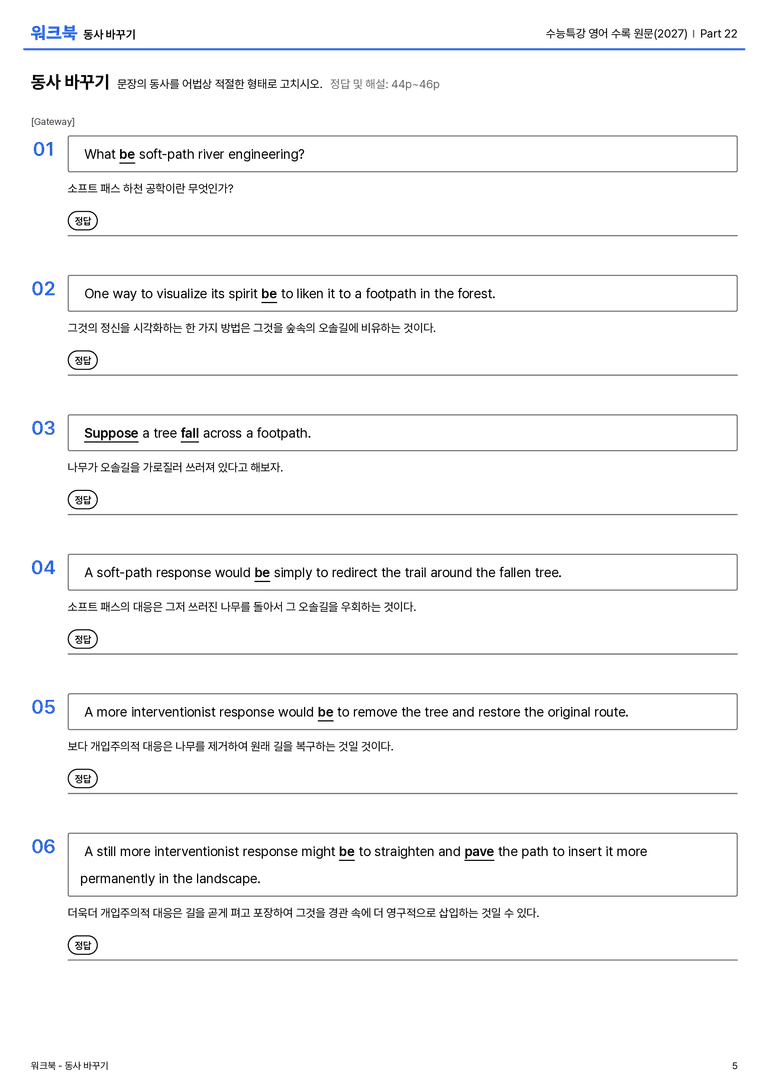
Task: Click the Part 22 header text
Action: coord(719,33)
